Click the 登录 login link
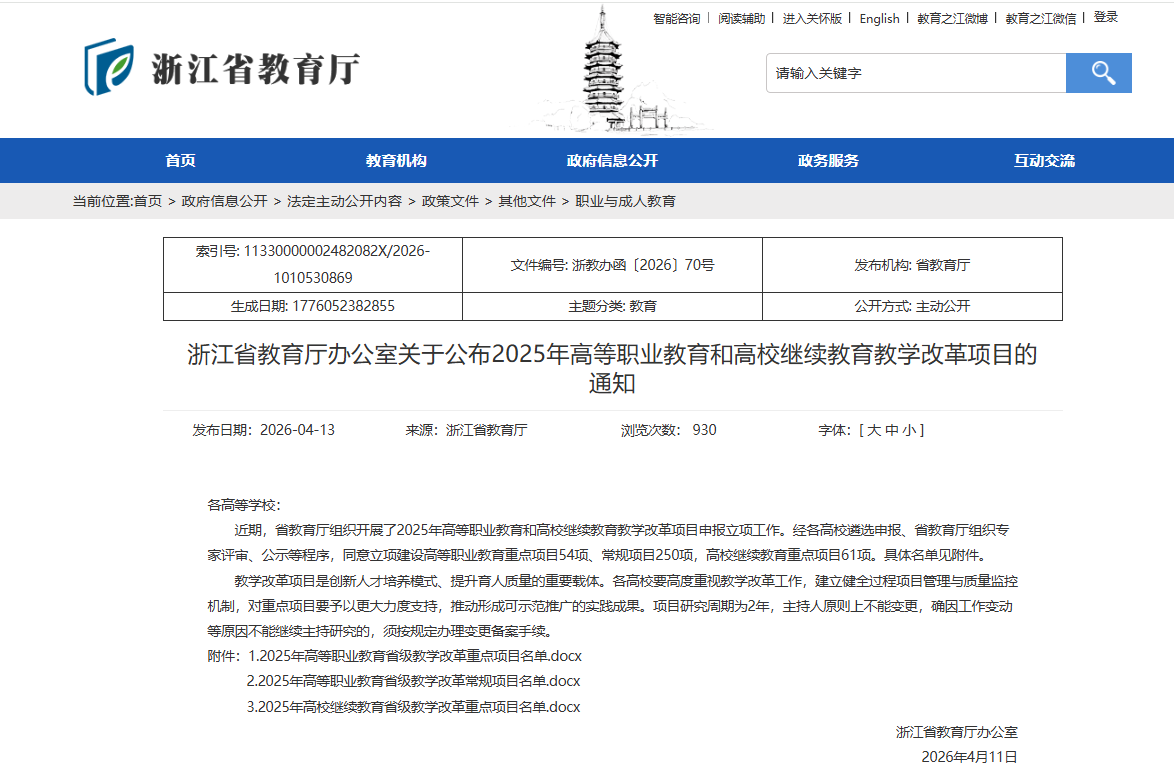The image size is (1174, 777). (1105, 17)
